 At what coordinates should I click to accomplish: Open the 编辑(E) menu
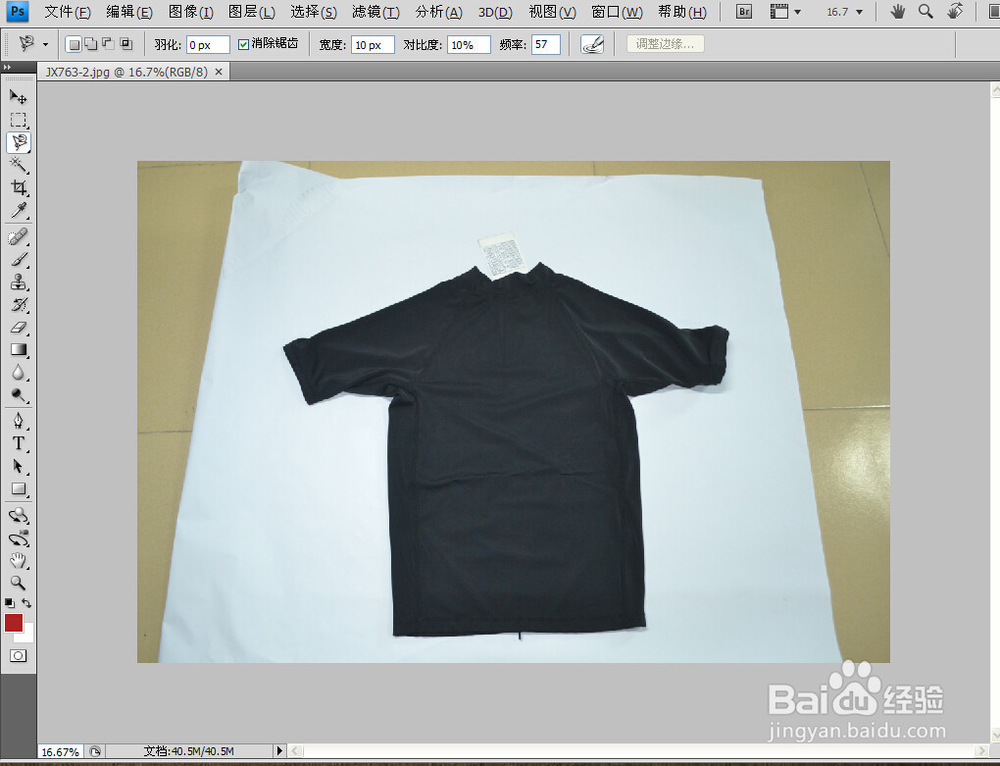click(x=129, y=12)
